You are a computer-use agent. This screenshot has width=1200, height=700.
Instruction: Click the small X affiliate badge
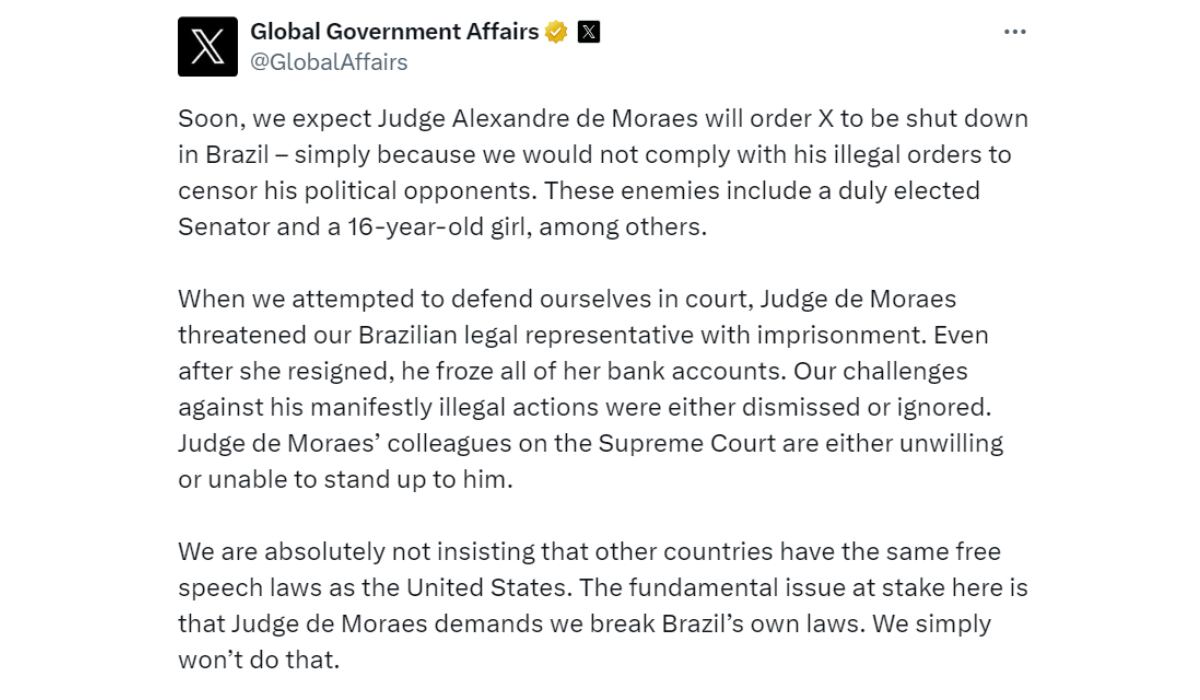click(x=589, y=32)
